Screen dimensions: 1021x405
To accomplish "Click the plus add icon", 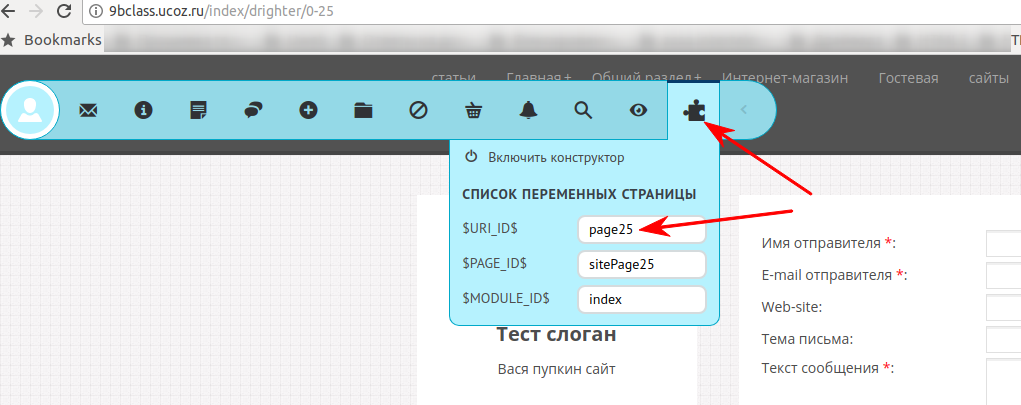I will pyautogui.click(x=309, y=111).
